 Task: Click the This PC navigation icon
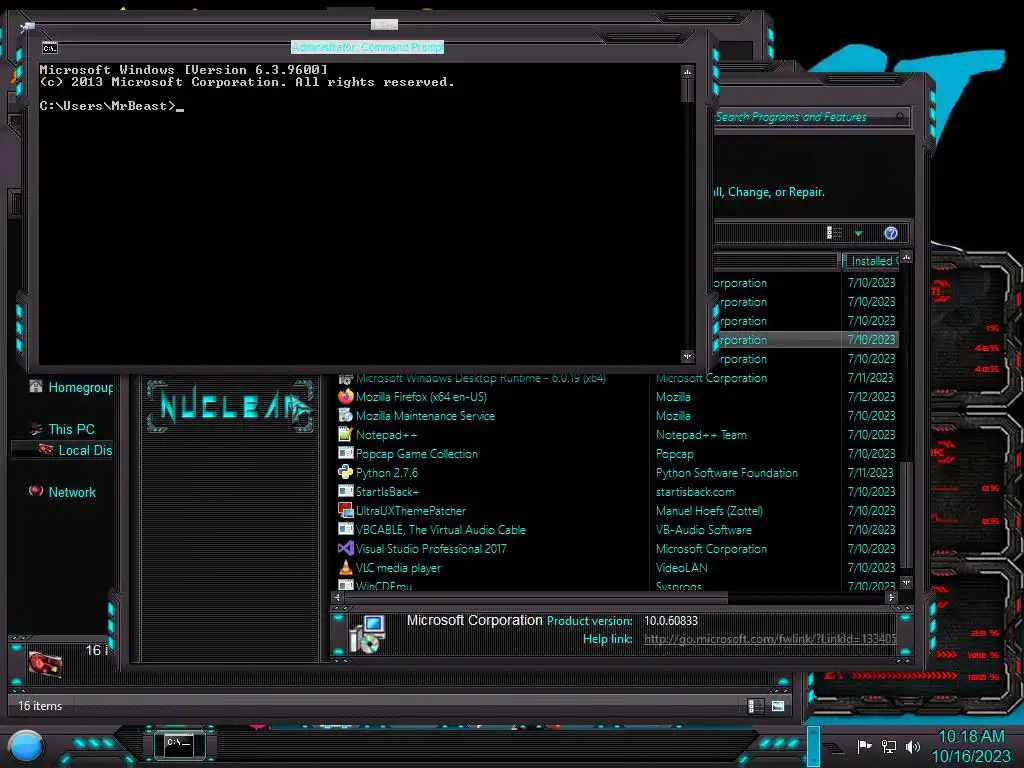tap(36, 428)
